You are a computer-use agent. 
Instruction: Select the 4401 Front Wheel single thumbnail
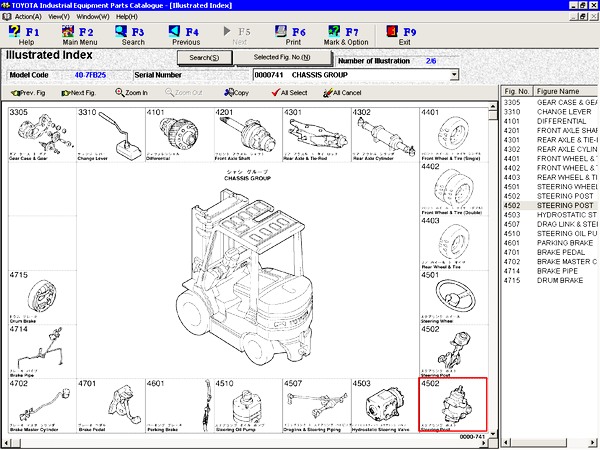pyautogui.click(x=454, y=135)
